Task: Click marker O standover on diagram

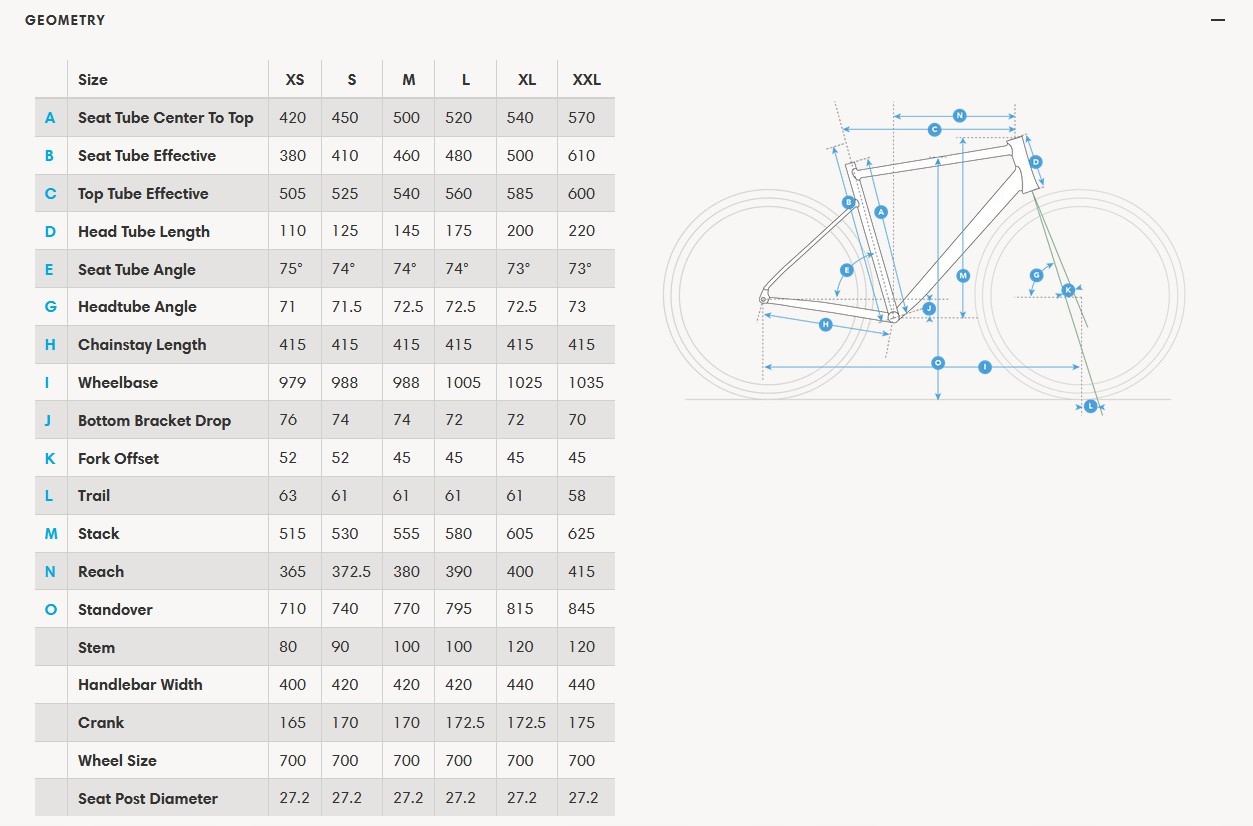Action: 938,362
